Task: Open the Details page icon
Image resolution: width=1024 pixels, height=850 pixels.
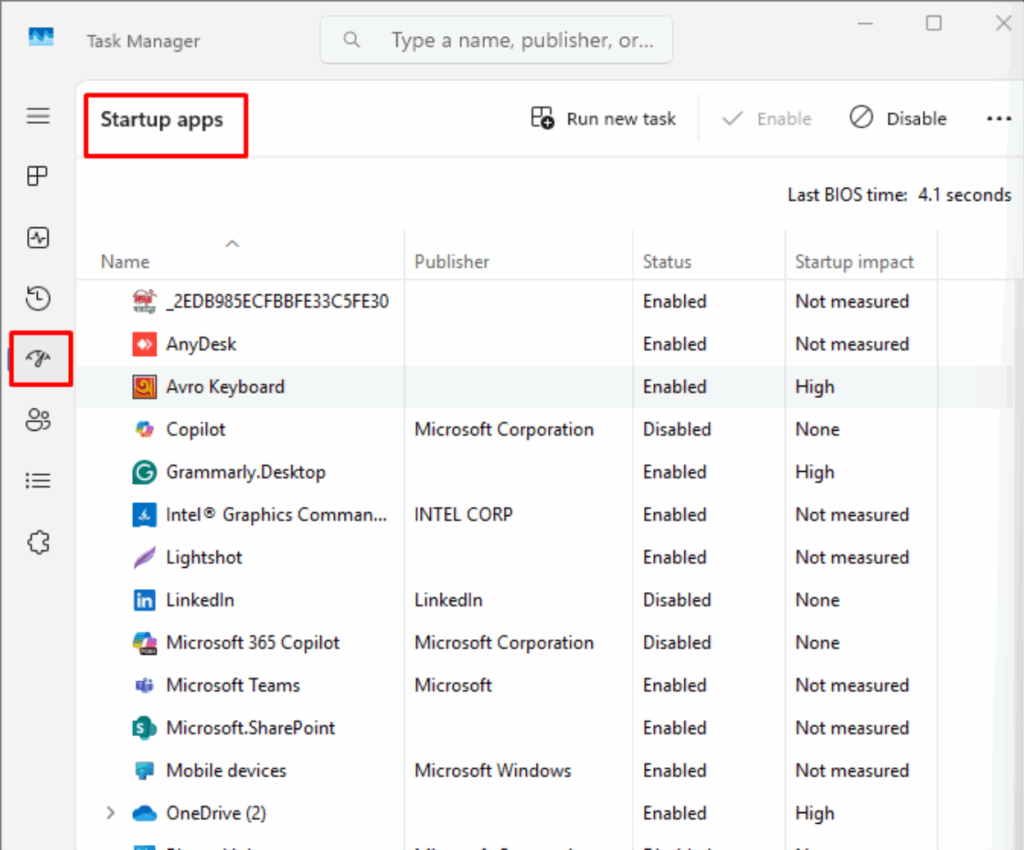Action: (x=38, y=480)
